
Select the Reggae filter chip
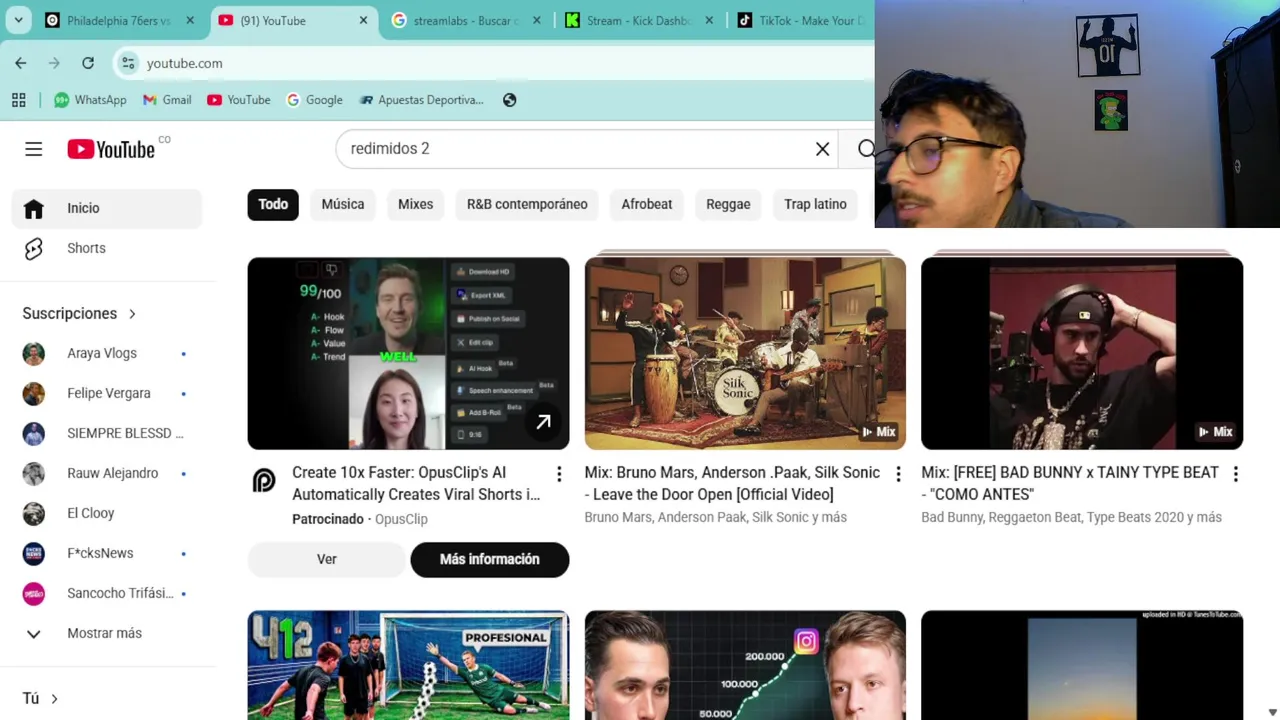coord(728,204)
